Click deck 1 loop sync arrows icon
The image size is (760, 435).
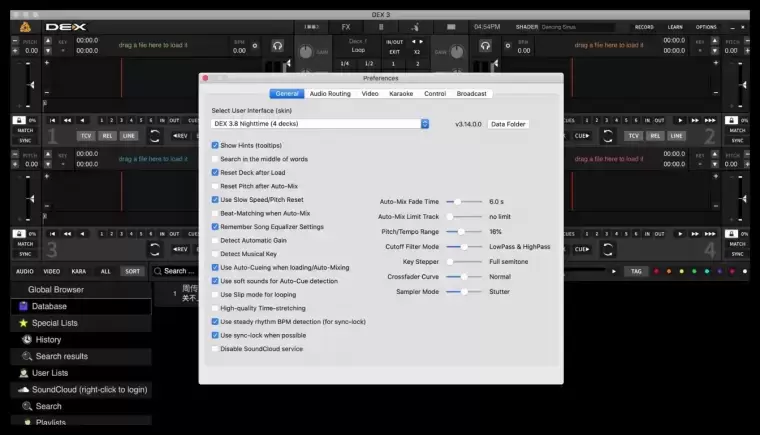[x=155, y=136]
